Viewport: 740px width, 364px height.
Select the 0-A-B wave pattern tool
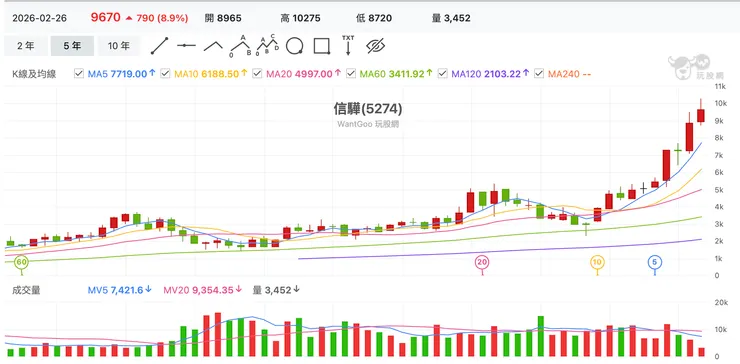pyautogui.click(x=240, y=46)
